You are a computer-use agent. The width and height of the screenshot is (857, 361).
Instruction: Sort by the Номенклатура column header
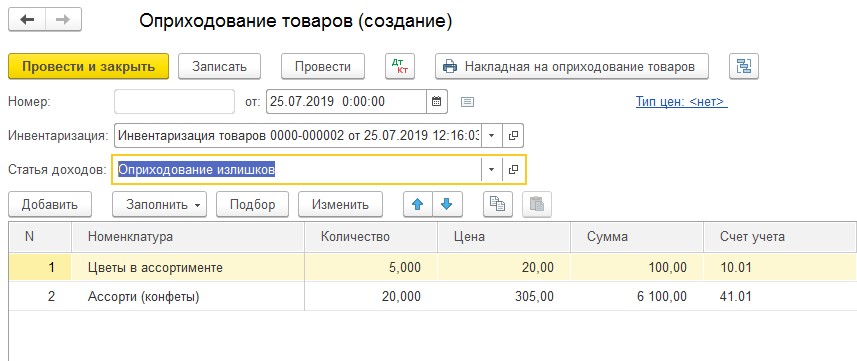click(x=188, y=237)
